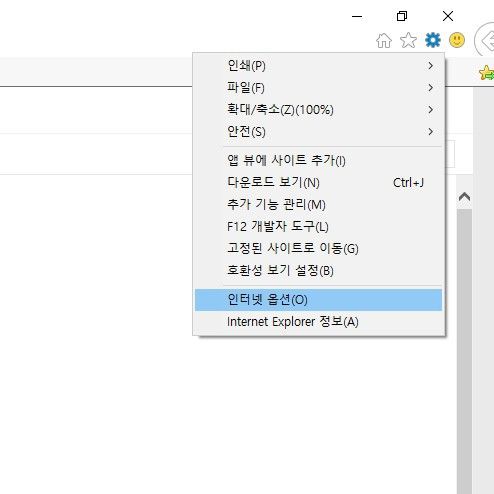Open the 확대/축소(Z)(100%) submenu
The image size is (494, 494).
click(318, 110)
